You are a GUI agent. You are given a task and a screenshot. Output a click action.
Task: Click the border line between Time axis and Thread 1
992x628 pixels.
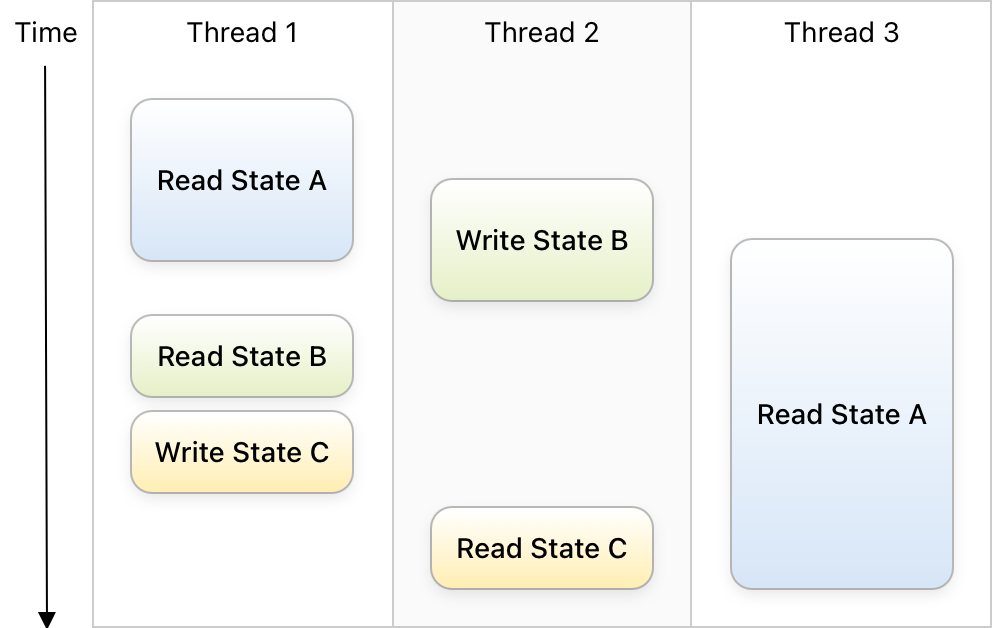tap(93, 314)
